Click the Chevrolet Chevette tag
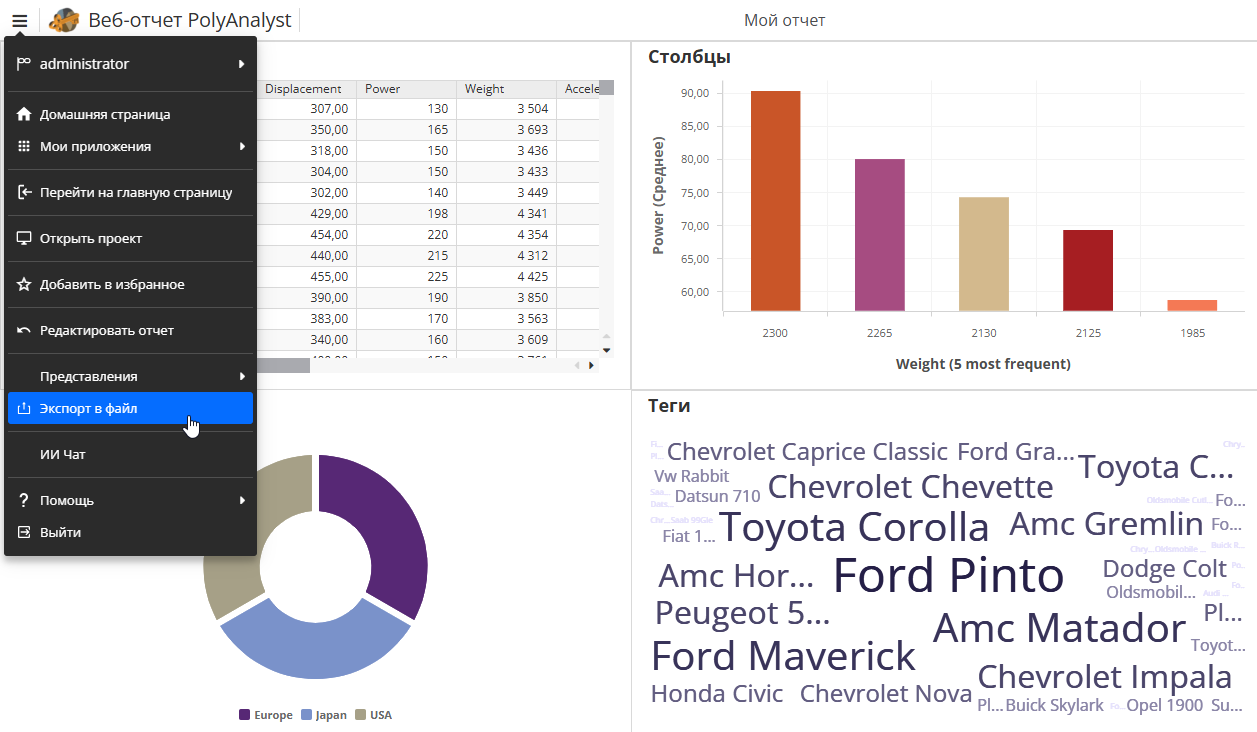This screenshot has width=1257, height=732. [910, 487]
